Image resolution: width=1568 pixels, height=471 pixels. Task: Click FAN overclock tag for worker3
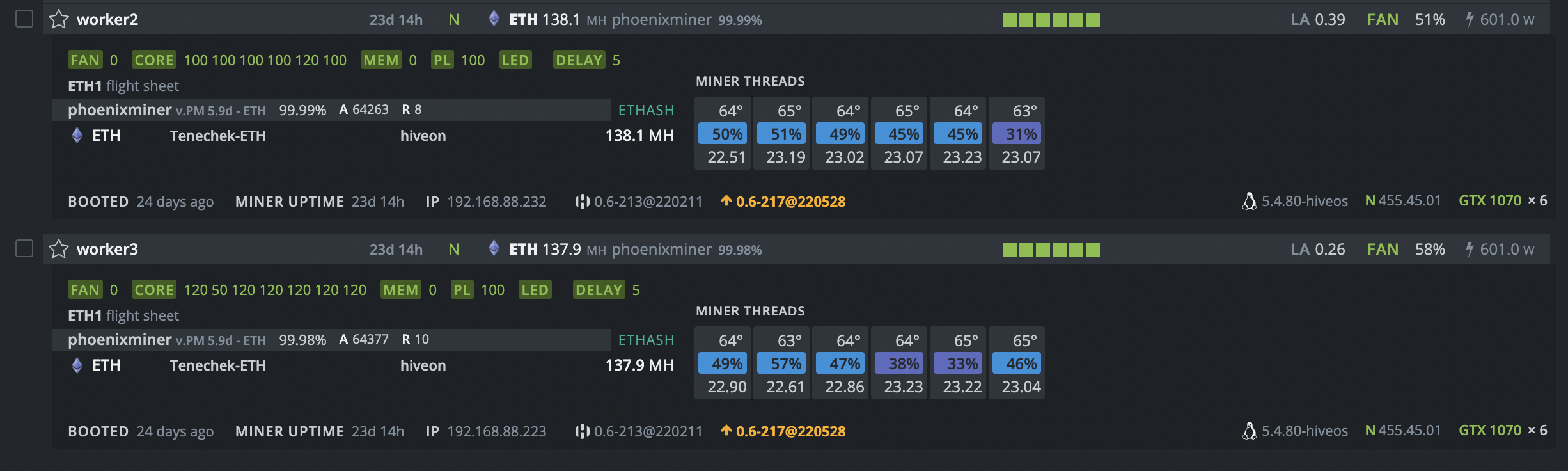[x=85, y=289]
